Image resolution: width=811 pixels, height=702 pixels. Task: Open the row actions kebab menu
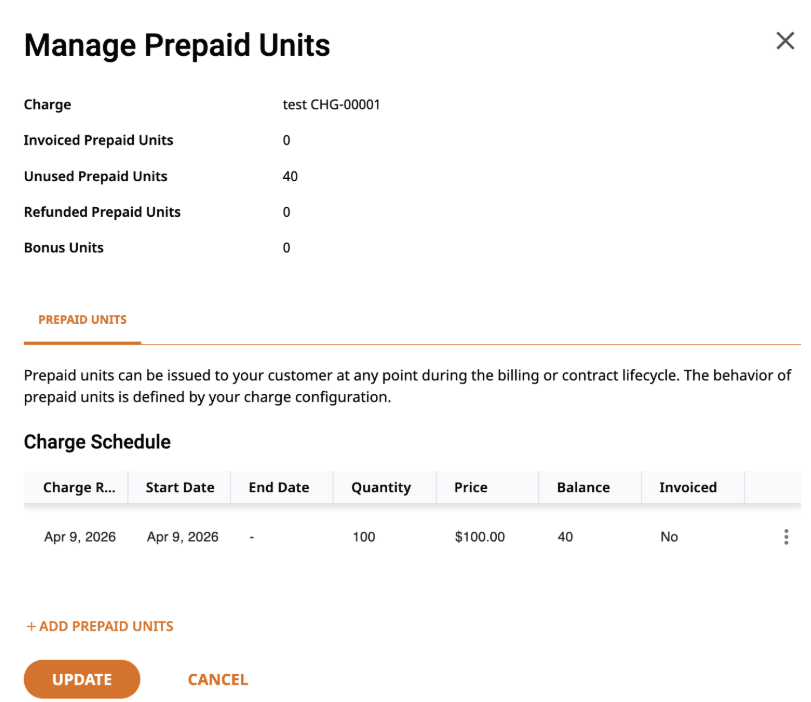[786, 536]
